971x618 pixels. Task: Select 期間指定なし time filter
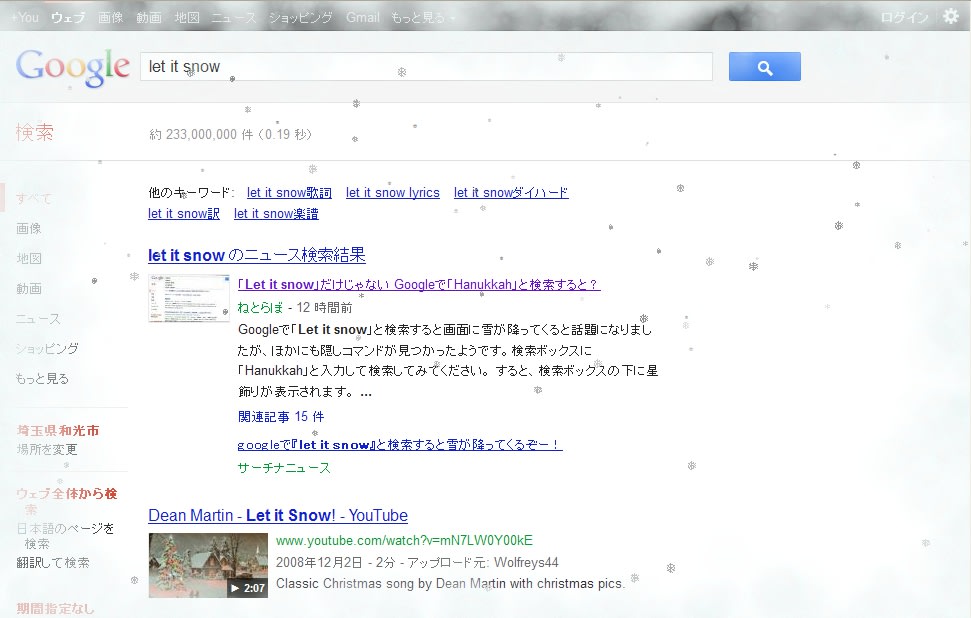(x=55, y=609)
